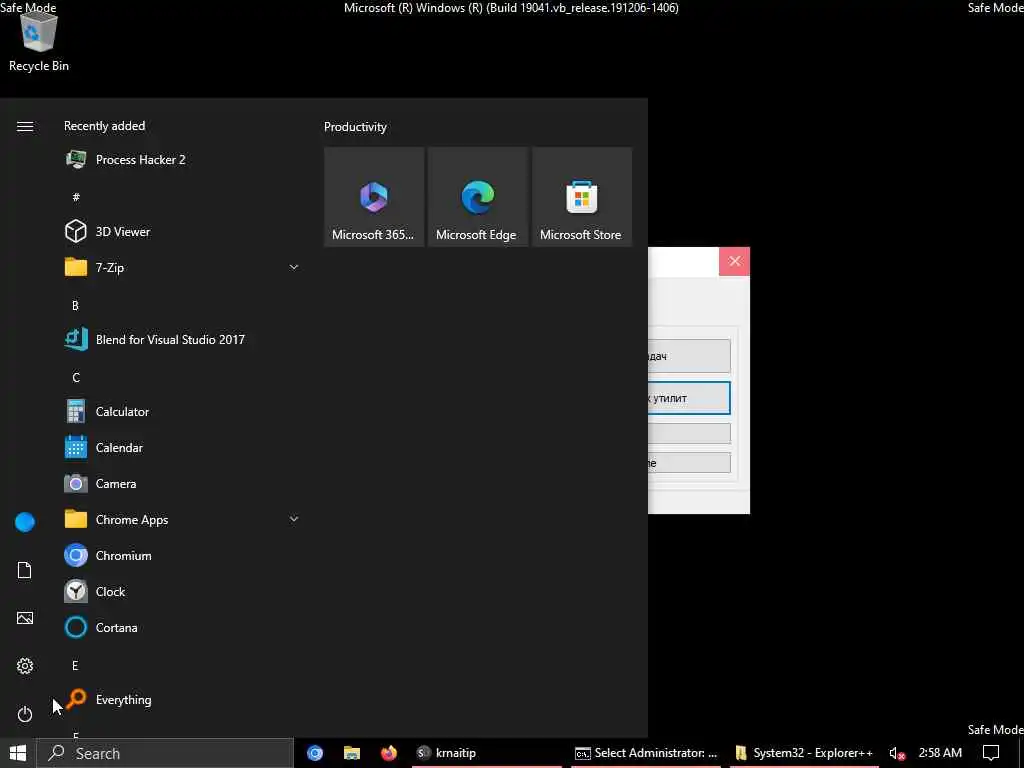
Task: Click the dialog button ending in 'дач'
Action: tap(689, 356)
